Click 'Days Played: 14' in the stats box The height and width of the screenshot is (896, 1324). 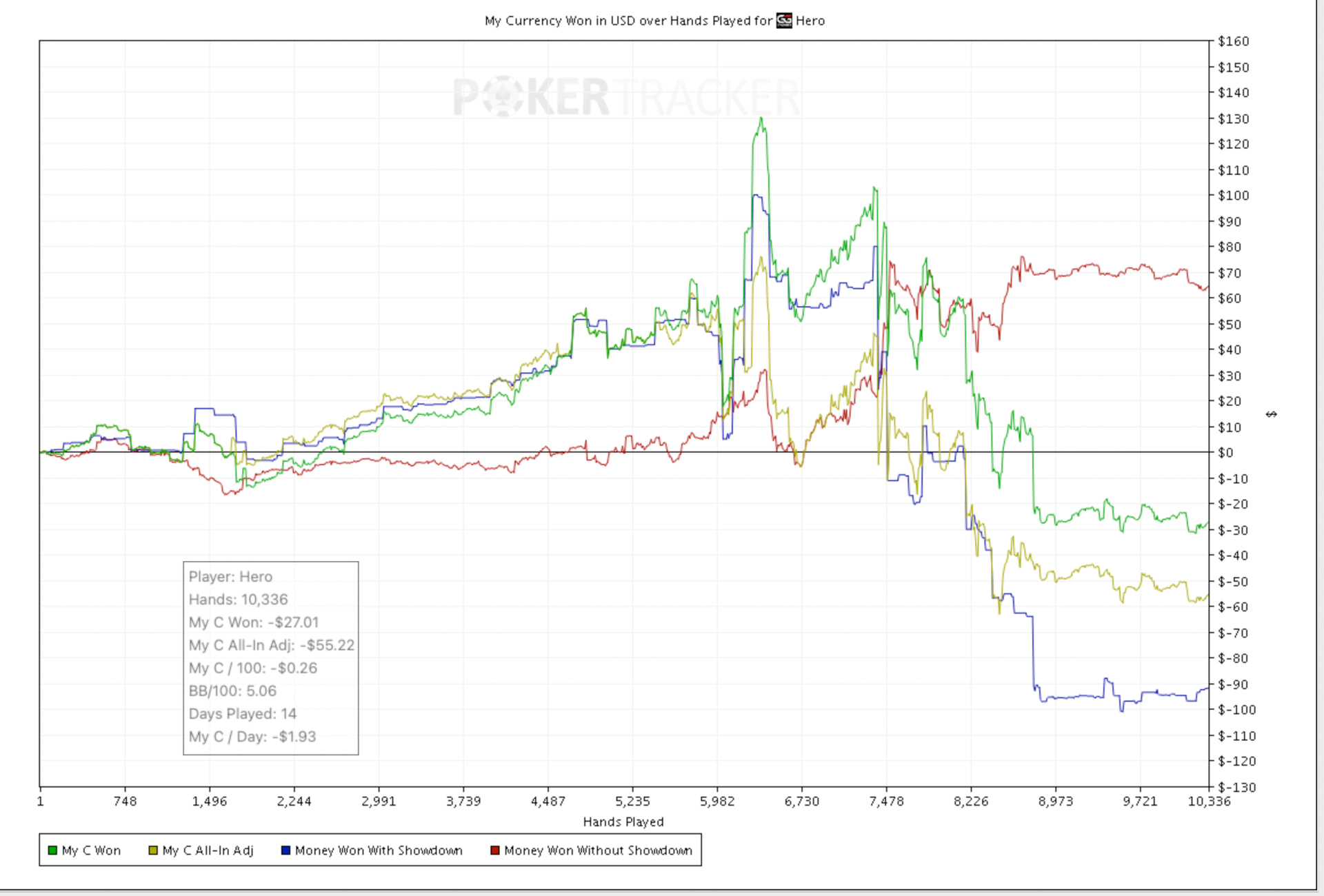[x=243, y=713]
